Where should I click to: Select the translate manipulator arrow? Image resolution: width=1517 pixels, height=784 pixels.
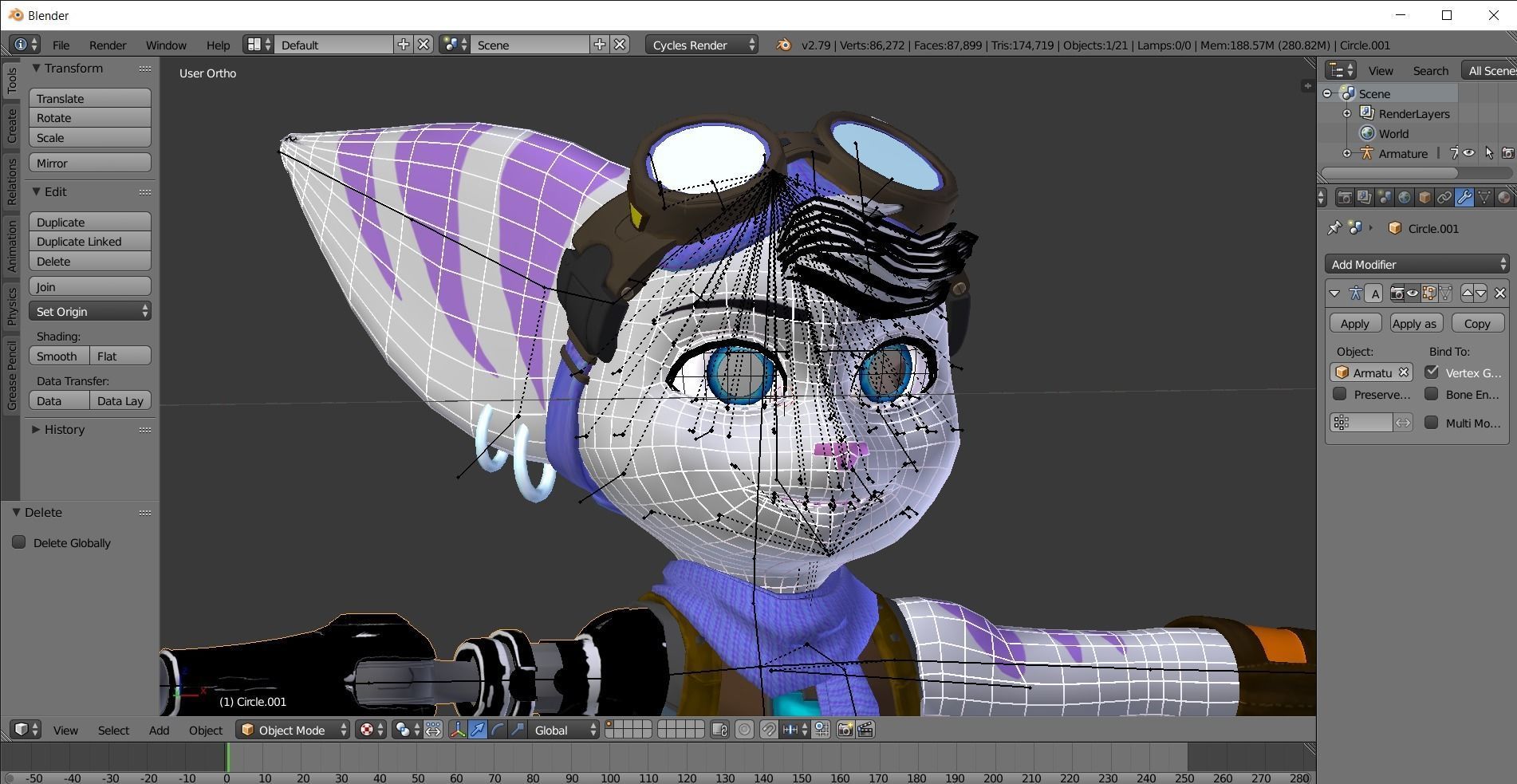coord(478,730)
